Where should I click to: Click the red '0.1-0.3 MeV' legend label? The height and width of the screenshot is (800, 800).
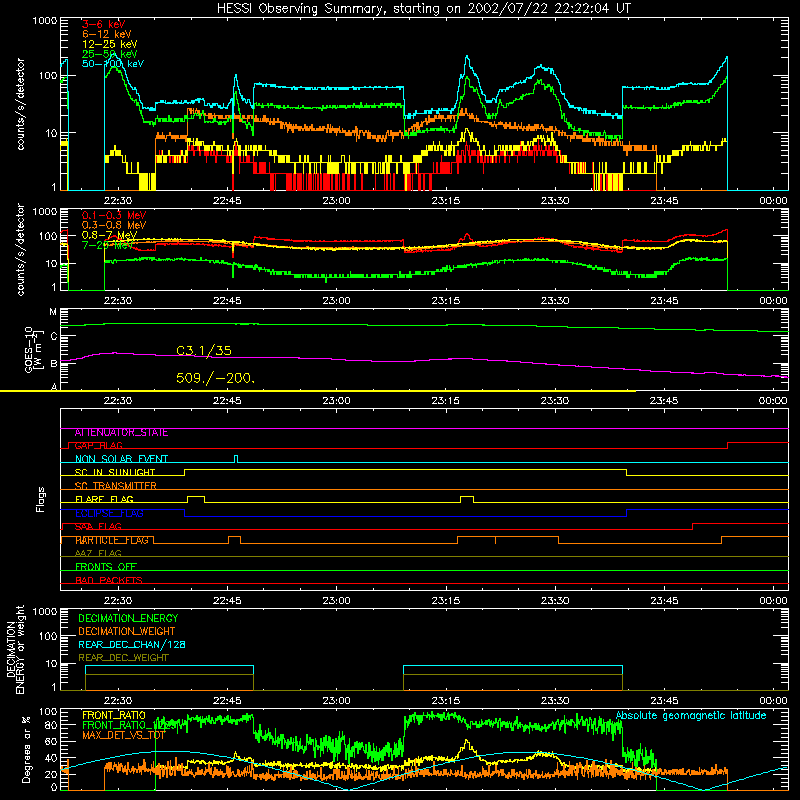(114, 215)
